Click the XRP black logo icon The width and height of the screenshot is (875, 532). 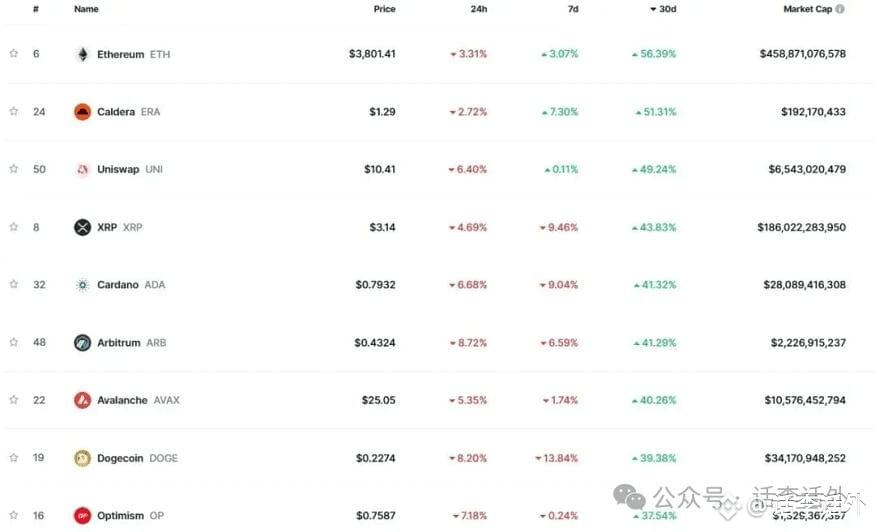(83, 227)
